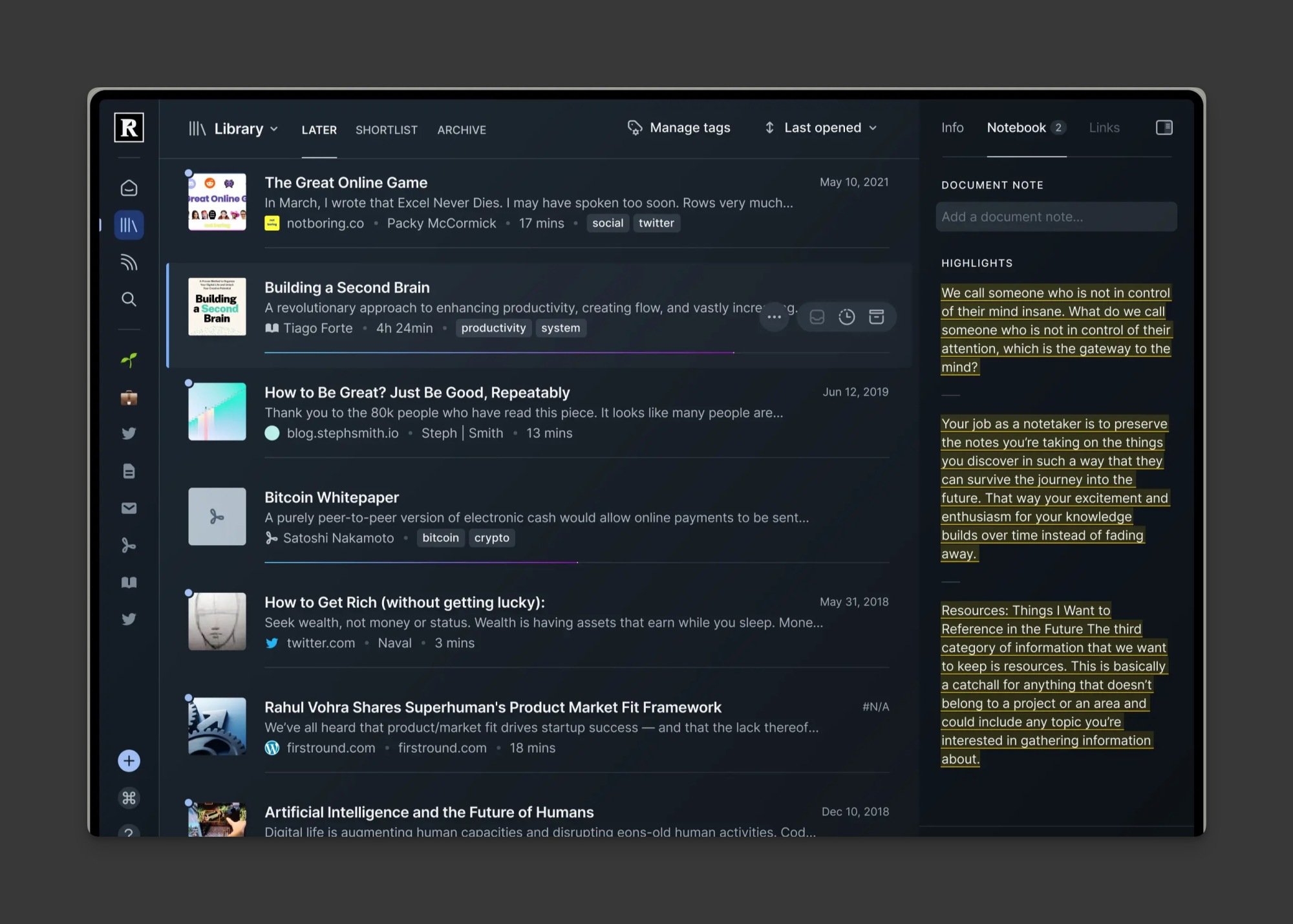Select the book emoji view in the sidebar
1293x924 pixels.
tap(129, 582)
